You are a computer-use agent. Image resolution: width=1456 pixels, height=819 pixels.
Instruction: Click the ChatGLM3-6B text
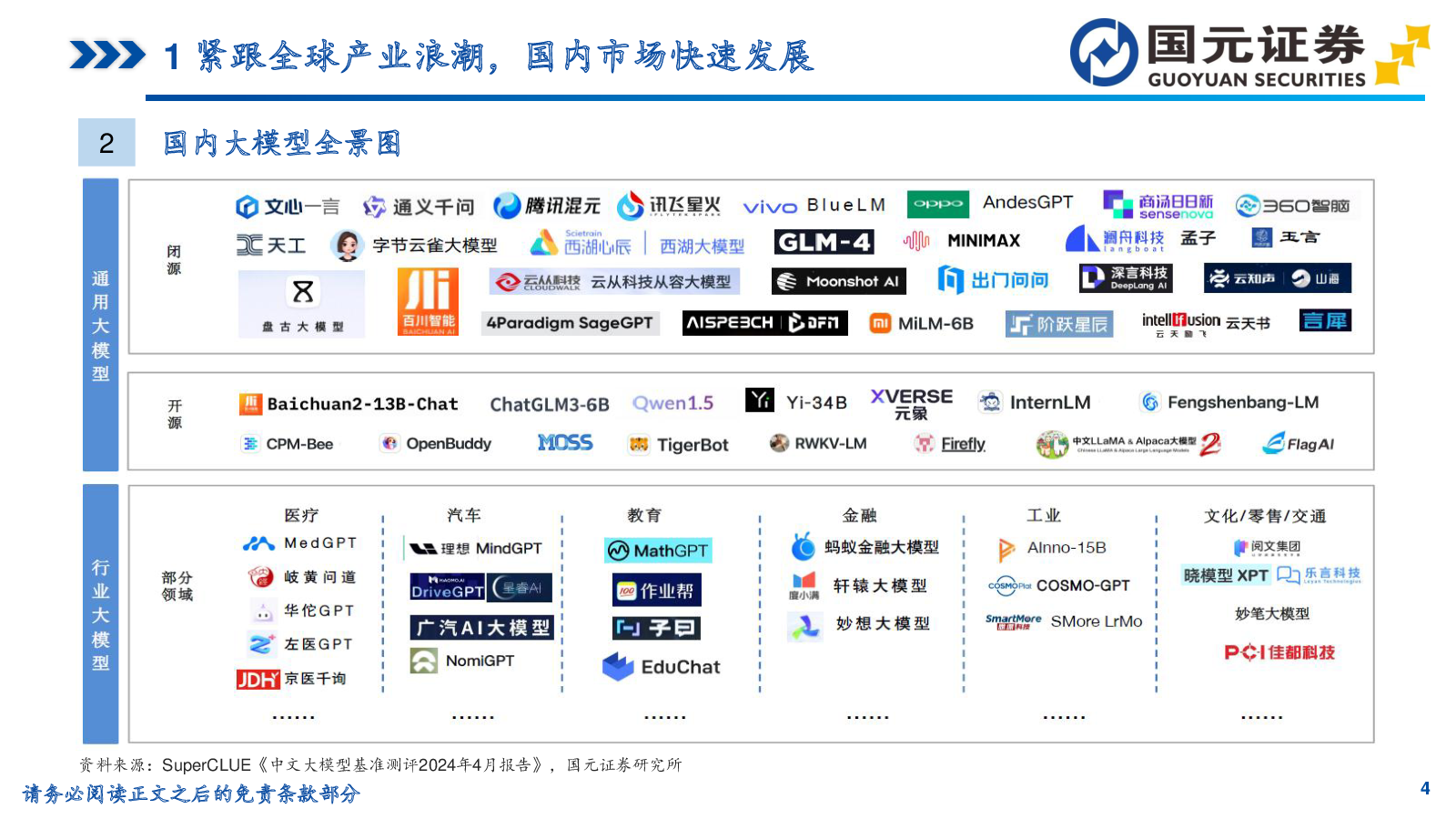(550, 404)
